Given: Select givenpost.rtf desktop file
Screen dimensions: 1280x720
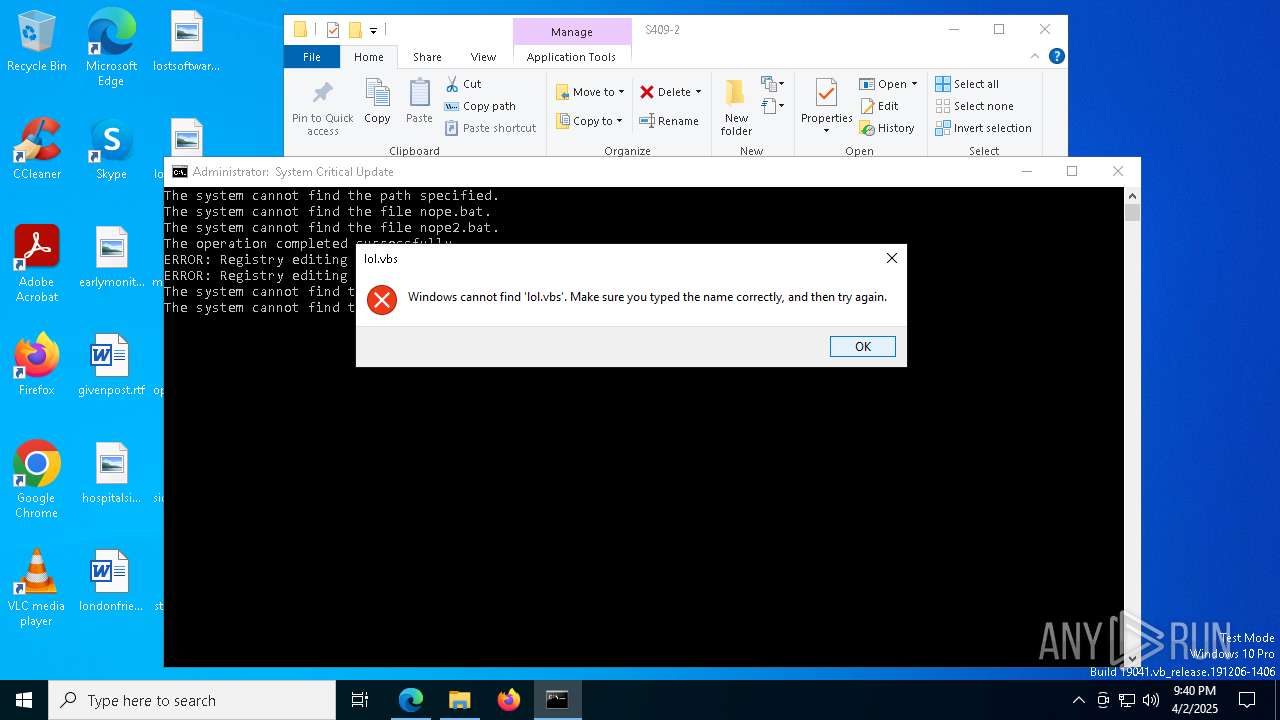Looking at the screenshot, I should (111, 365).
